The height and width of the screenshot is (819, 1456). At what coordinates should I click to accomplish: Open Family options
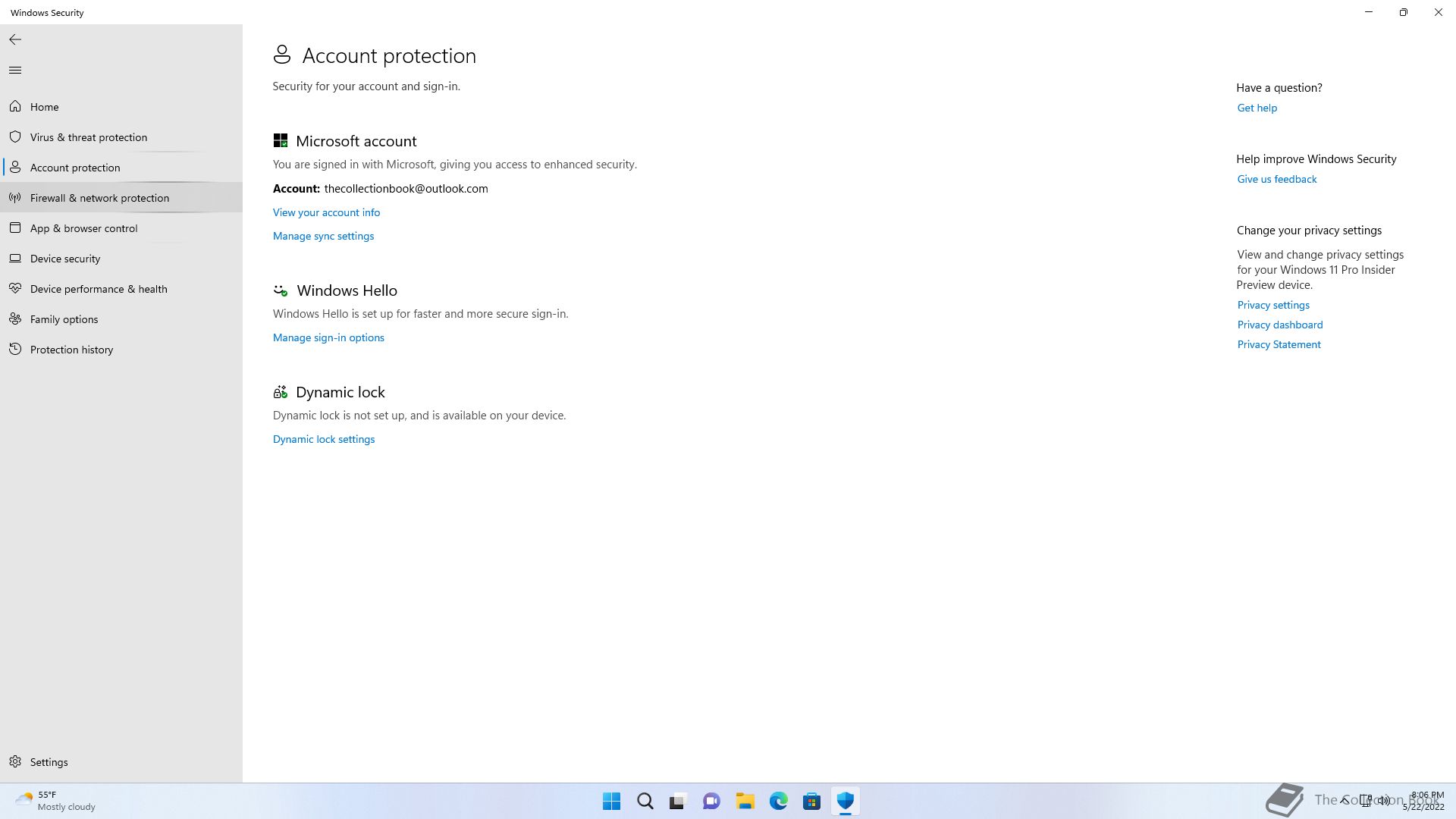click(121, 319)
